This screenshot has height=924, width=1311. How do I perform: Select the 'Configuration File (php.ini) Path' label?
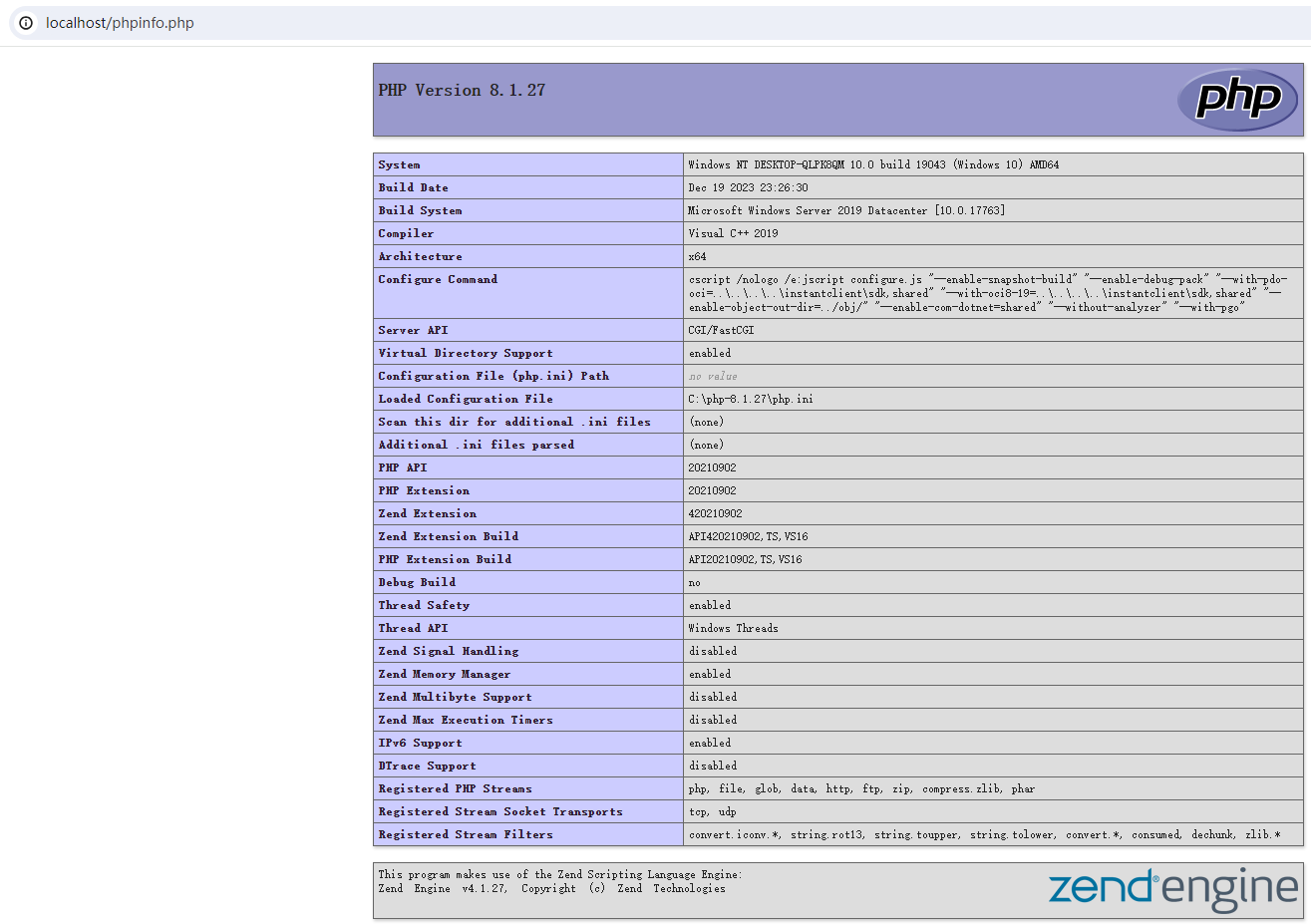(x=493, y=377)
